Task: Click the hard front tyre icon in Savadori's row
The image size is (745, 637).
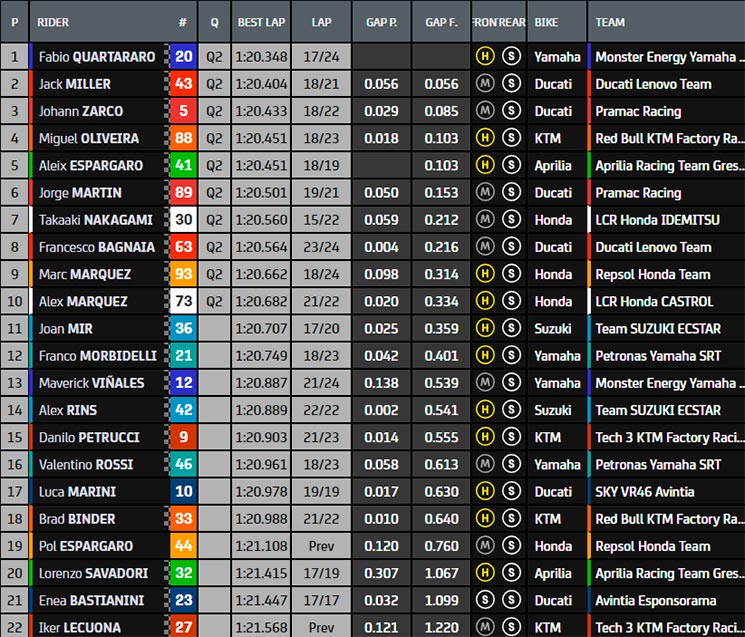Action: point(485,573)
